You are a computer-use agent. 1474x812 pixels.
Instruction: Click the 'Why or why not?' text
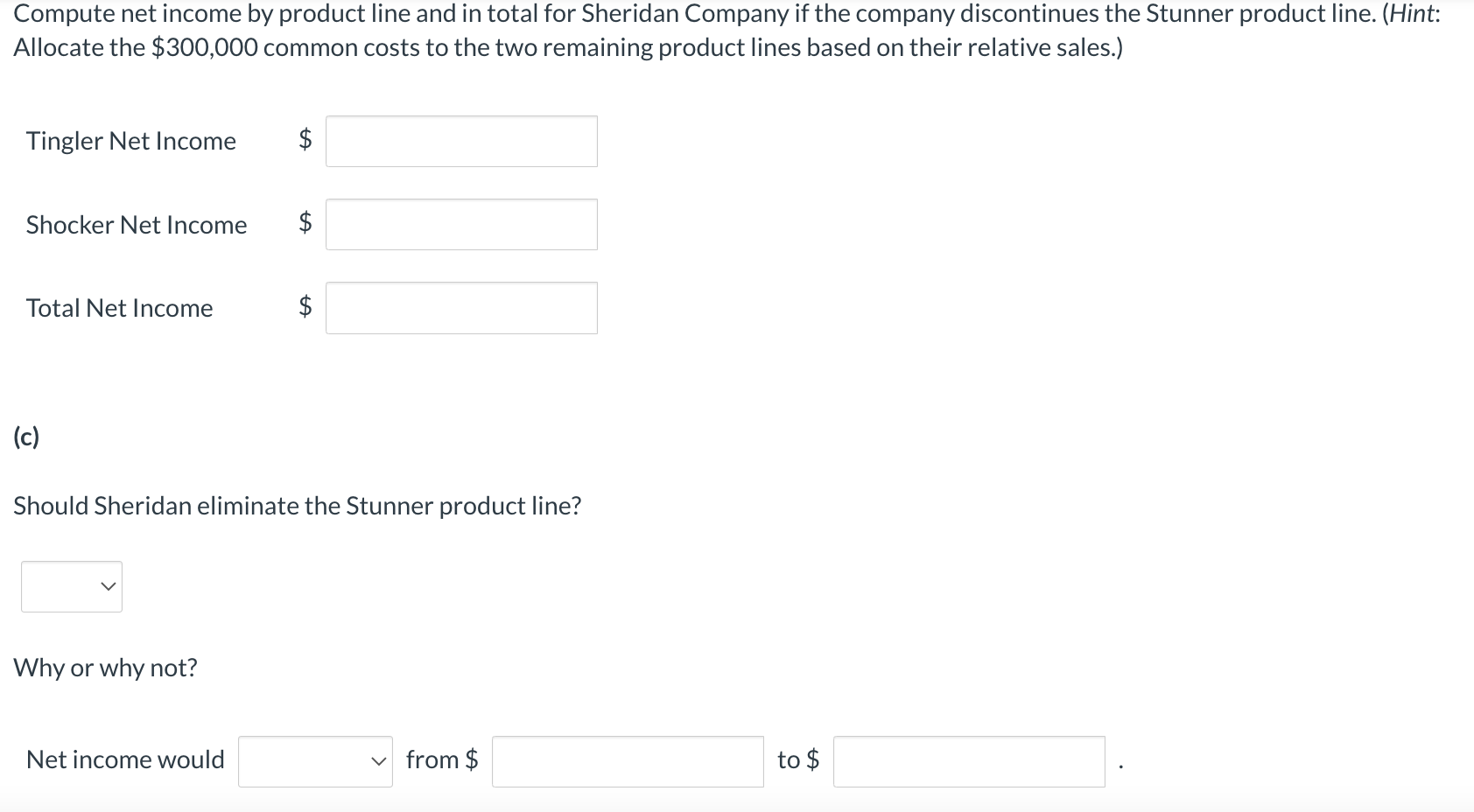tap(106, 668)
